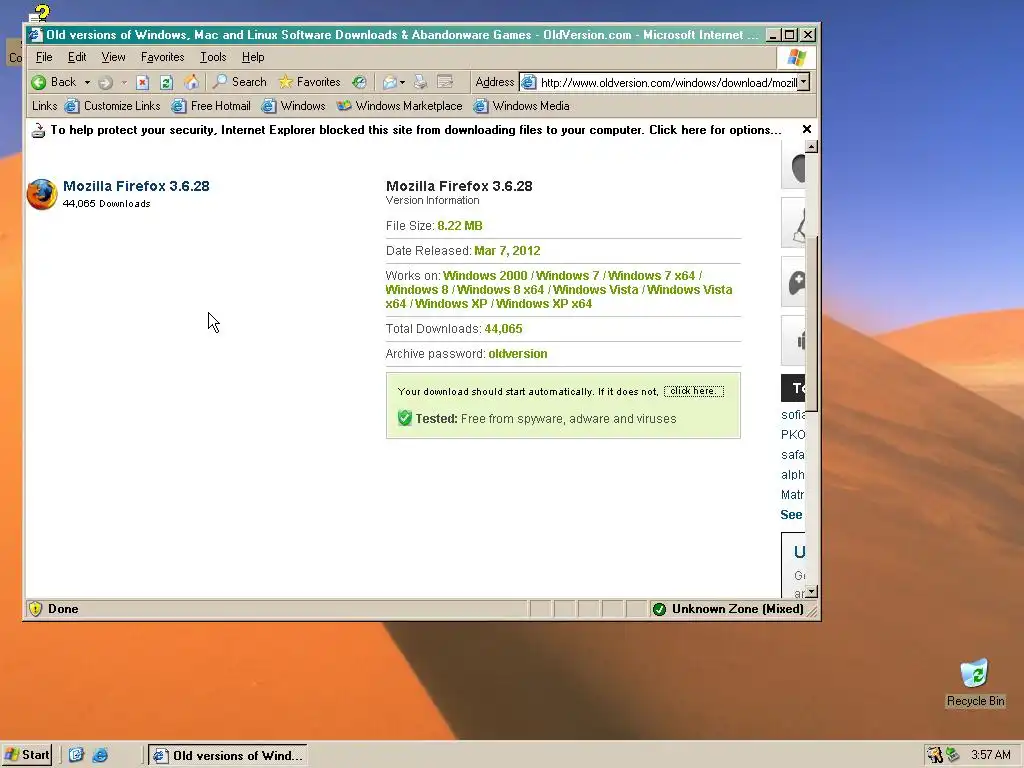
Task: Open Windows Media link
Action: click(x=521, y=106)
